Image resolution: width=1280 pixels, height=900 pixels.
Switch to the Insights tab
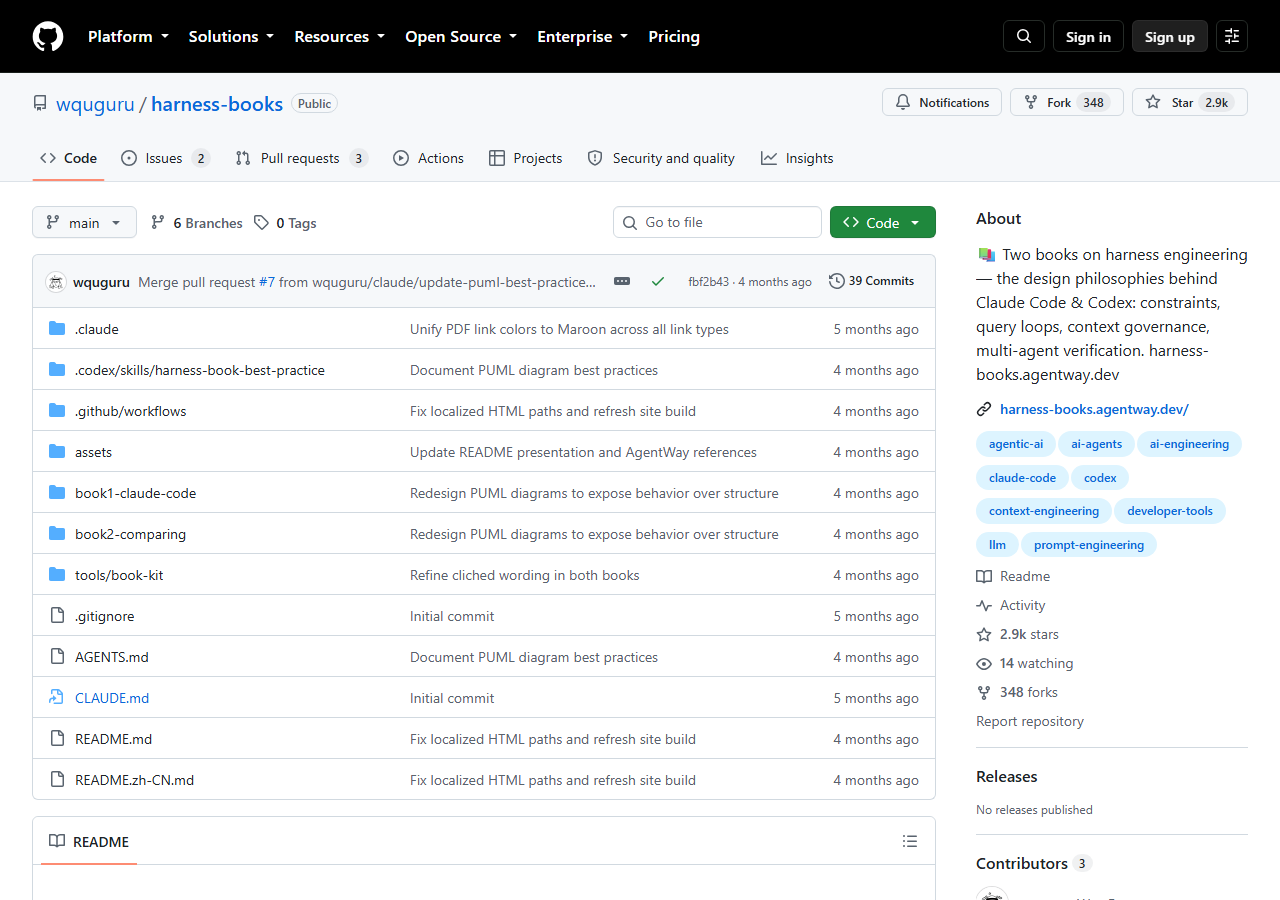797,158
